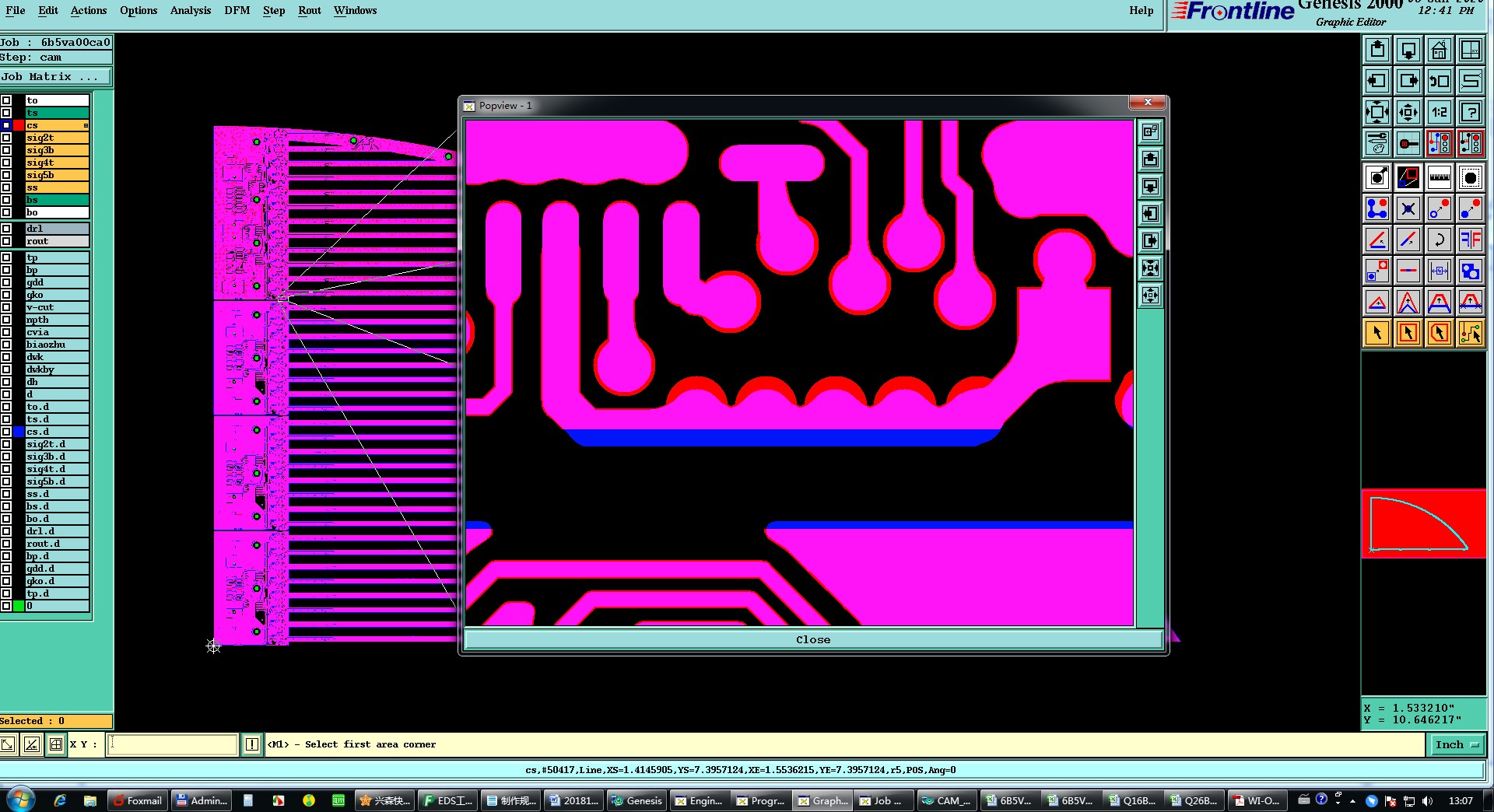Open the Windows menu

click(356, 10)
